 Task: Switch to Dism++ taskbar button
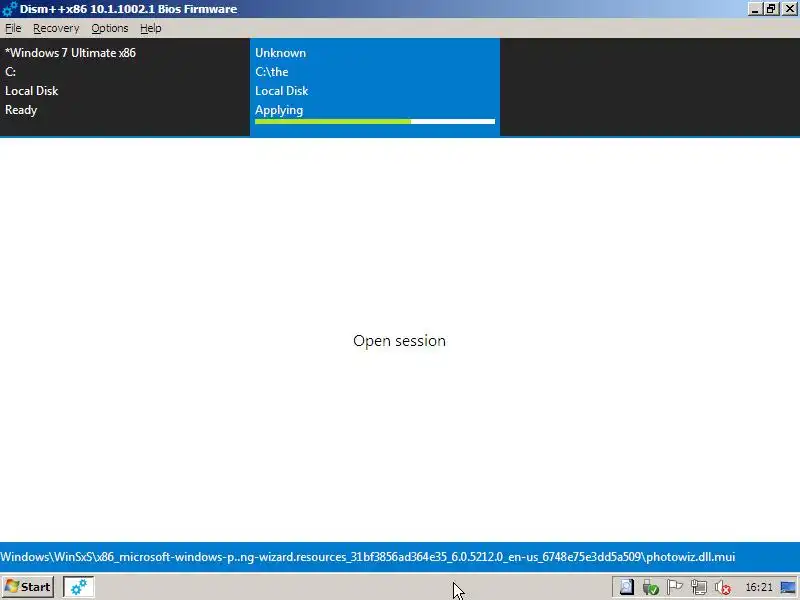click(x=79, y=587)
